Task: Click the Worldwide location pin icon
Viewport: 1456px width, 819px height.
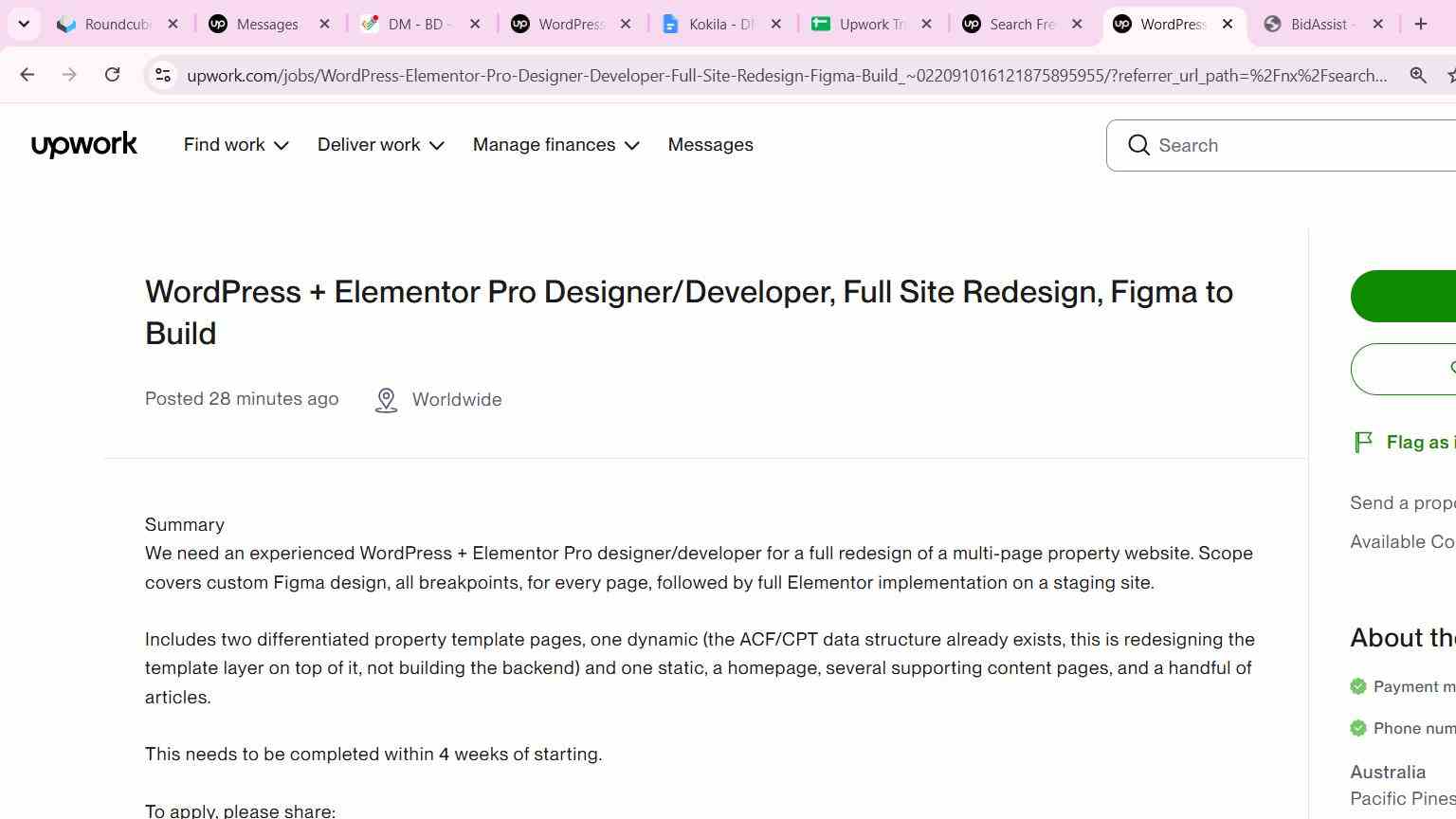Action: (386, 400)
